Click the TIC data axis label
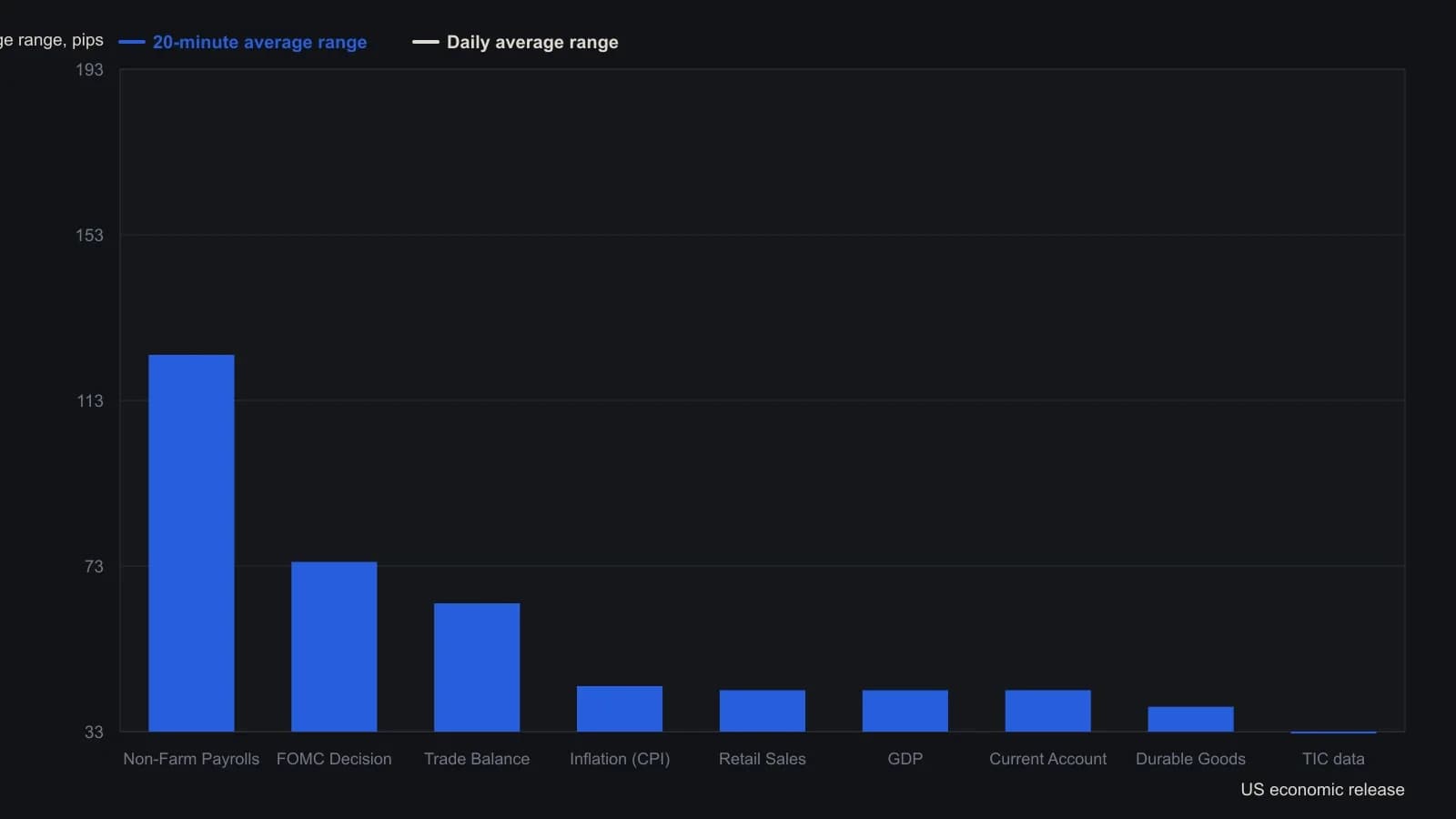Image resolution: width=1456 pixels, height=819 pixels. pos(1333,759)
